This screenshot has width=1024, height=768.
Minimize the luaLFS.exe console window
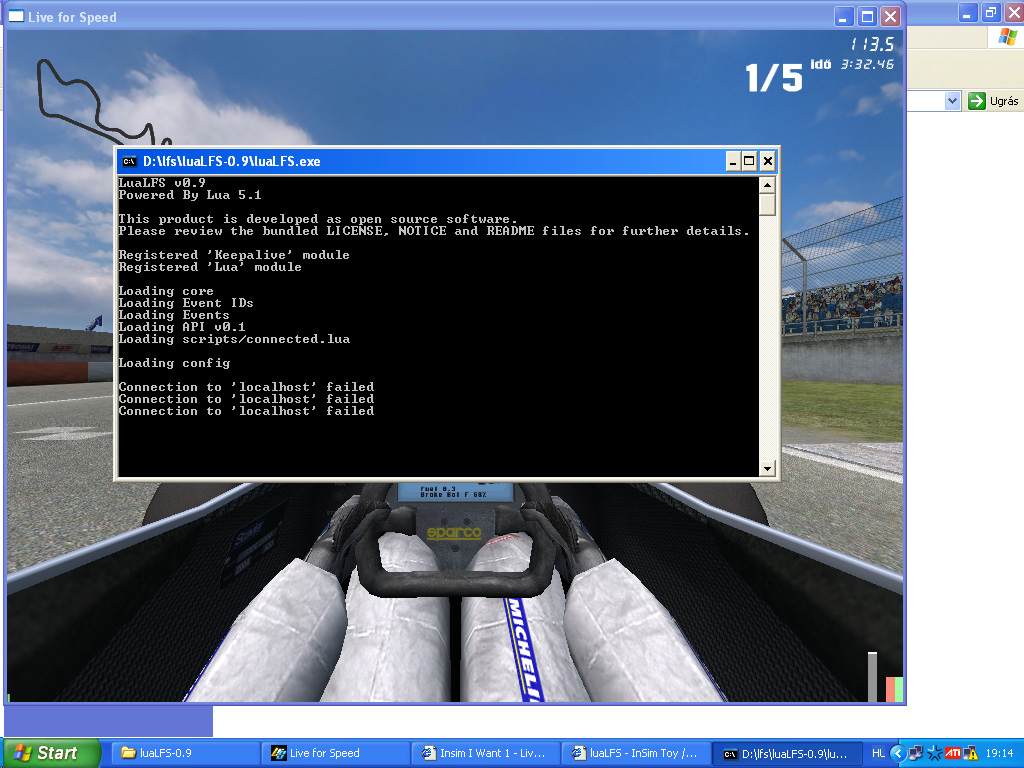pyautogui.click(x=733, y=161)
